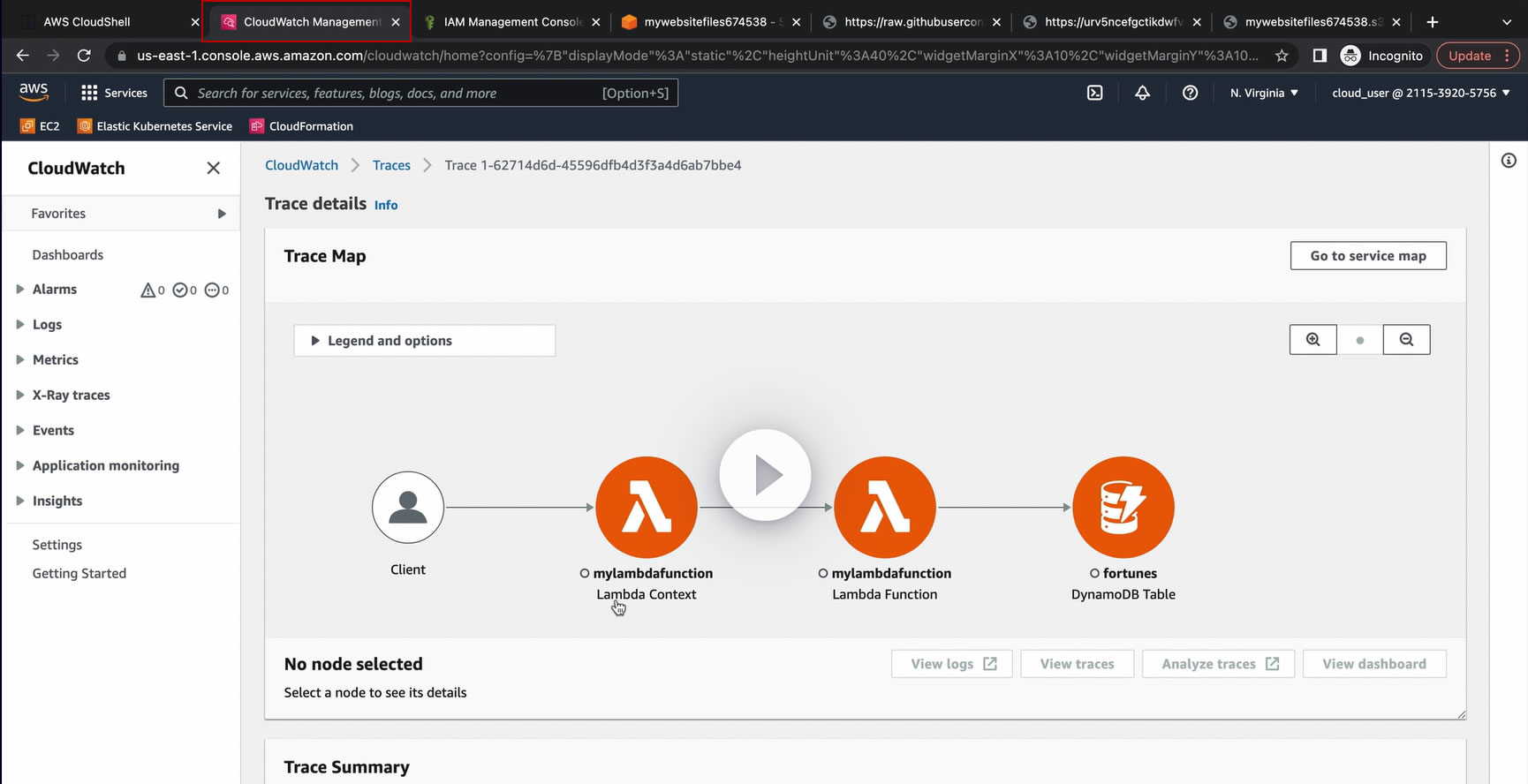The height and width of the screenshot is (784, 1528).
Task: Focus the AWS services search box
Action: click(421, 93)
